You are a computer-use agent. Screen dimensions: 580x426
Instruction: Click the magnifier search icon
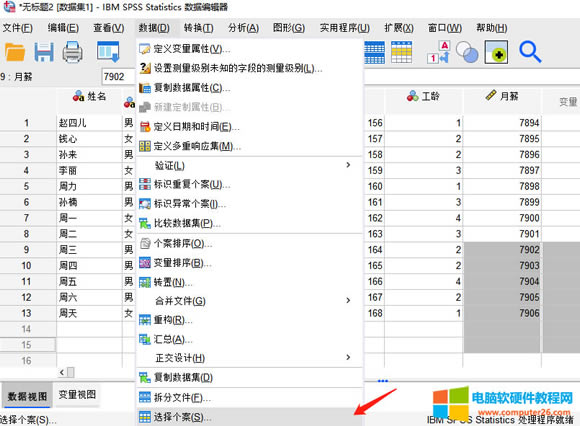tap(530, 52)
